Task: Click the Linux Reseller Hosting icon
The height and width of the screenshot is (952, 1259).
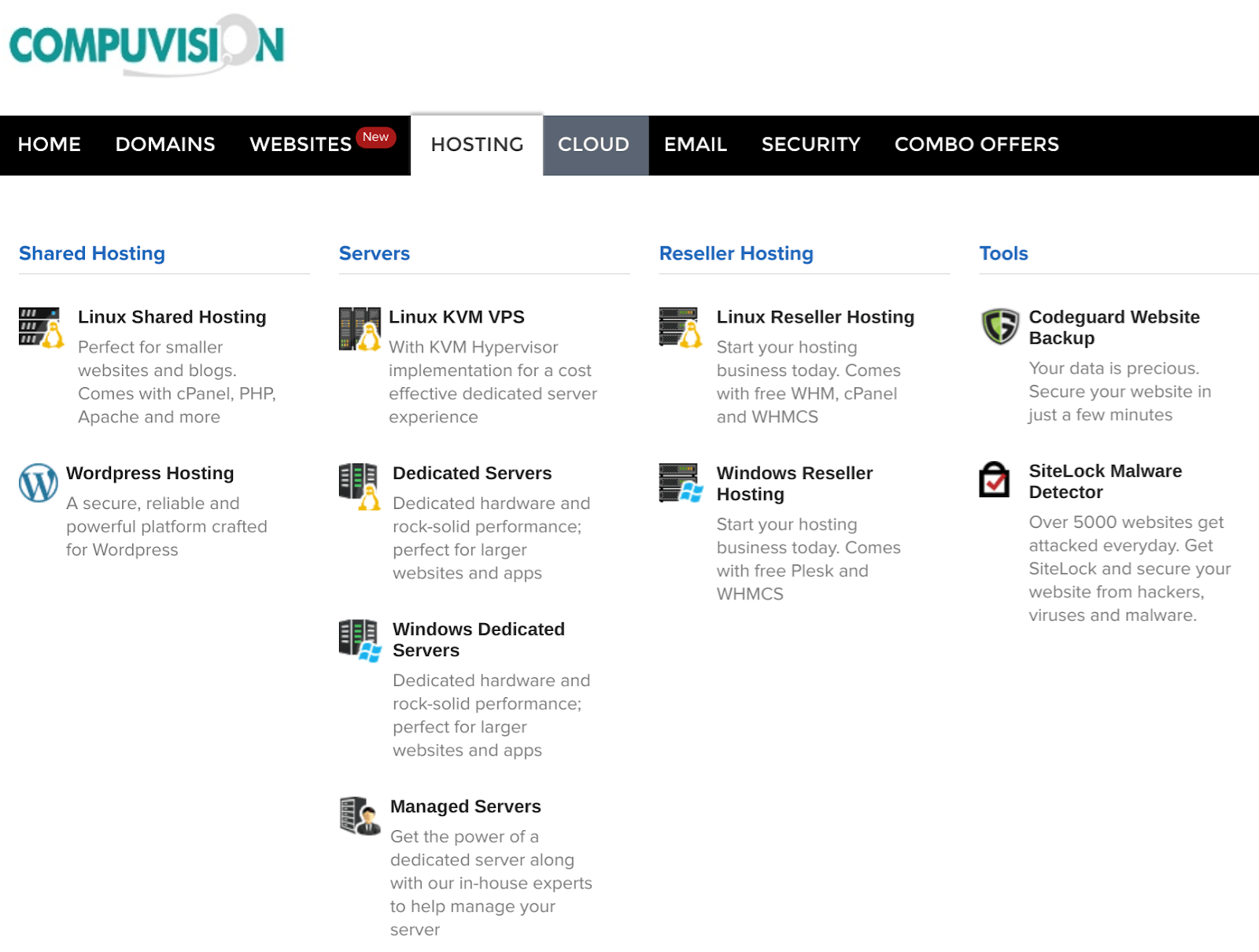Action: (680, 327)
